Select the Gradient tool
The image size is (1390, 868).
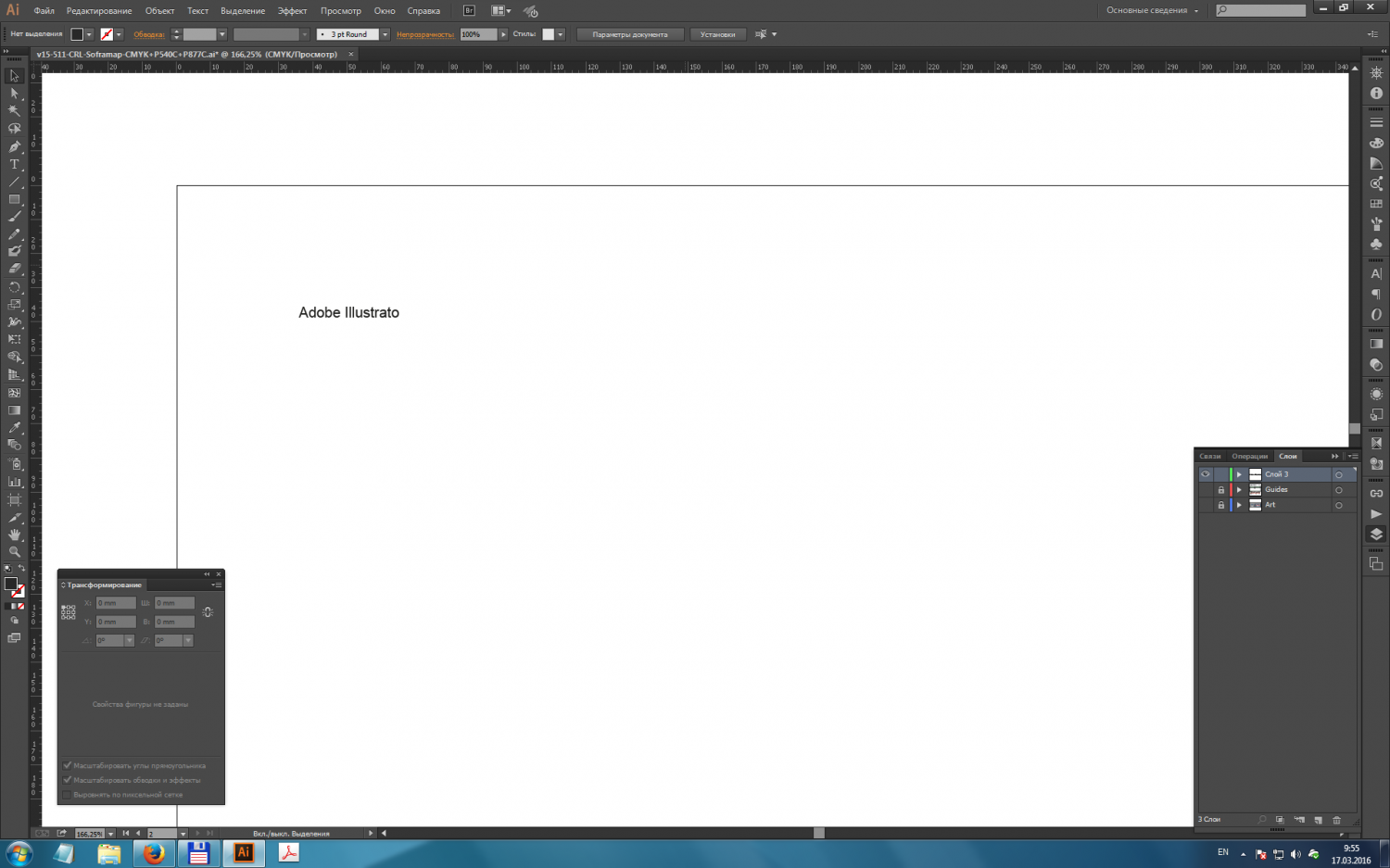pos(14,410)
